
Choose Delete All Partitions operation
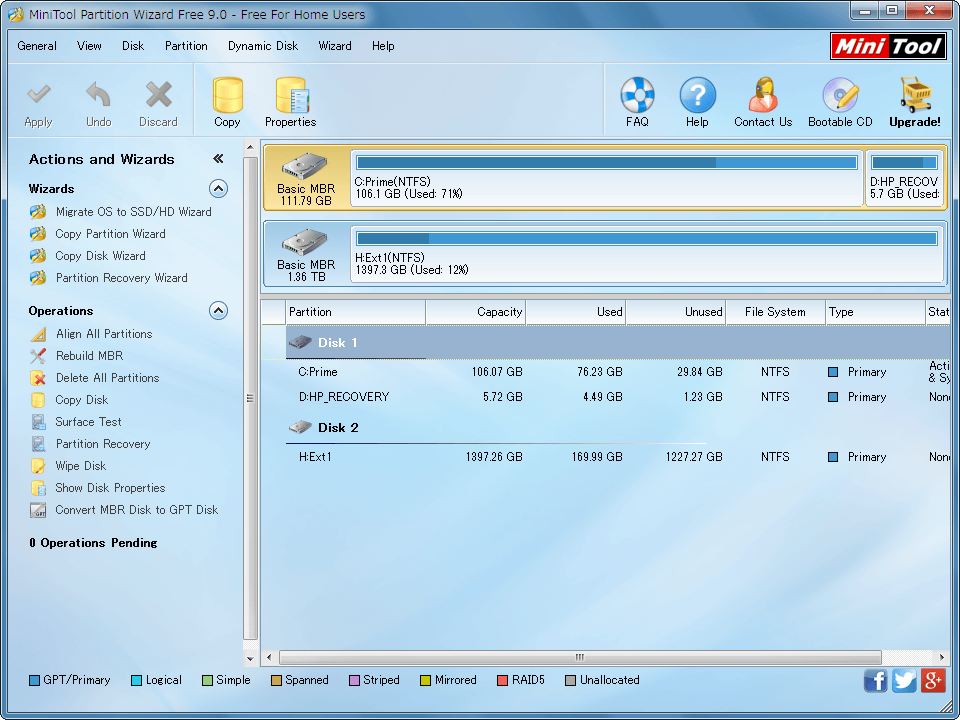coord(108,378)
